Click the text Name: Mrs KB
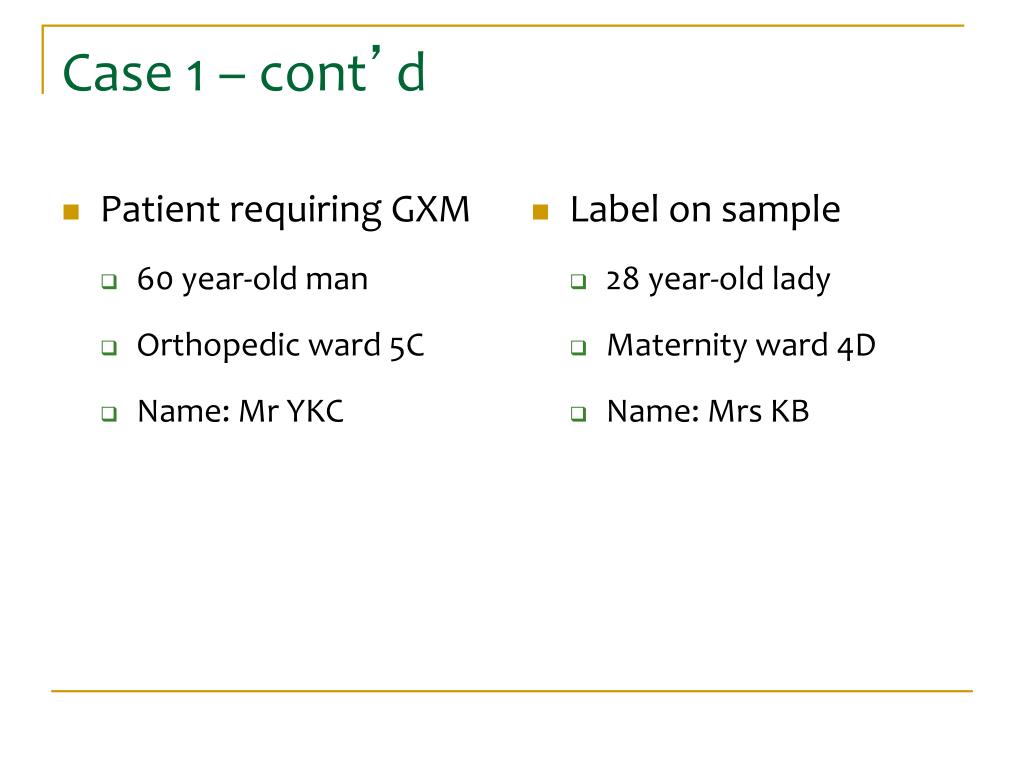 point(708,411)
